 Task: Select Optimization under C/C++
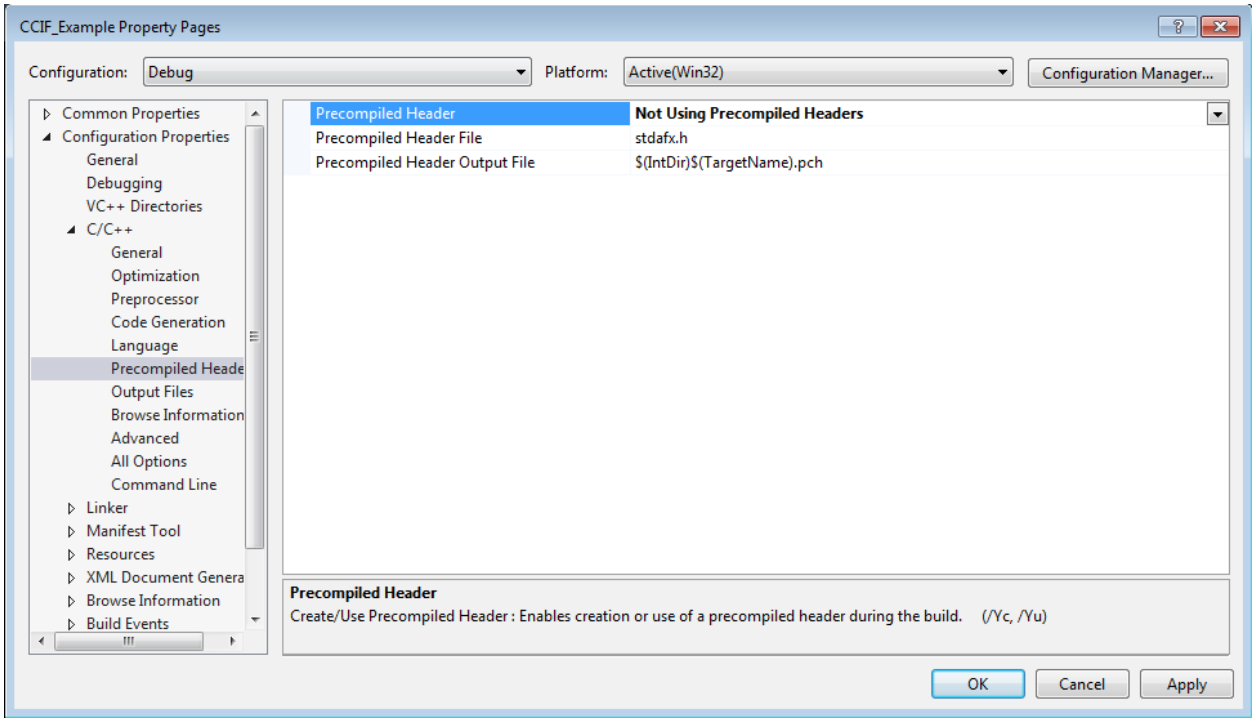(155, 276)
